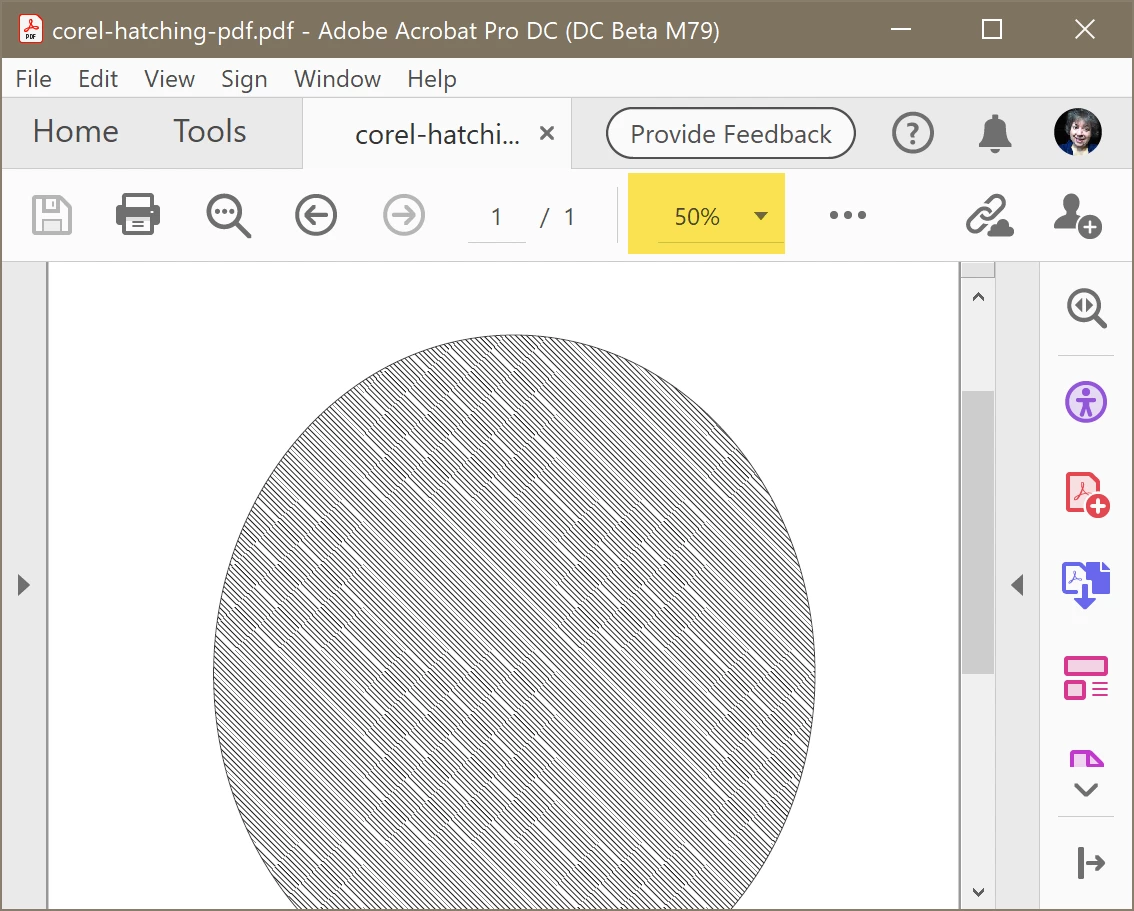The width and height of the screenshot is (1134, 911).
Task: Open the Window menu
Action: click(337, 79)
